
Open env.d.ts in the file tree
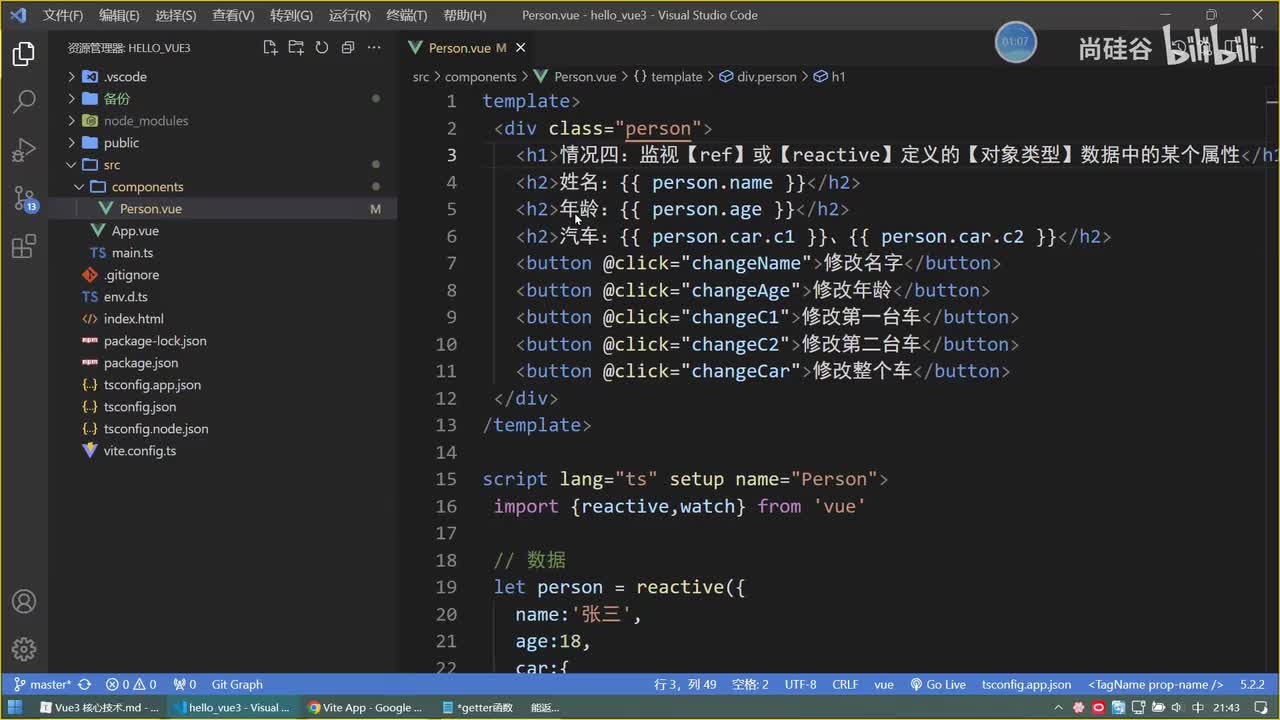tap(125, 297)
